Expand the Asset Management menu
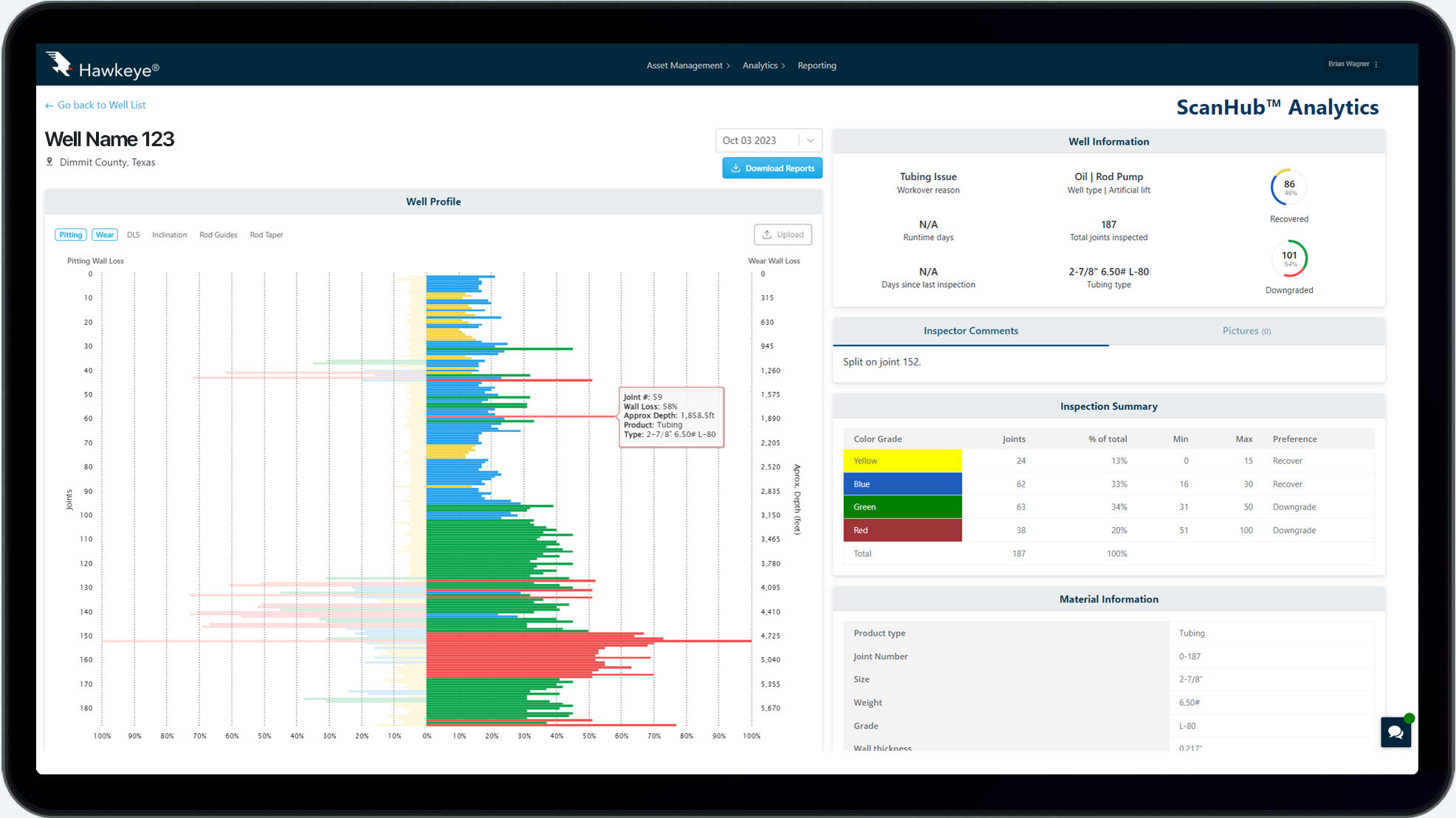This screenshot has width=1456, height=818. tap(688, 66)
